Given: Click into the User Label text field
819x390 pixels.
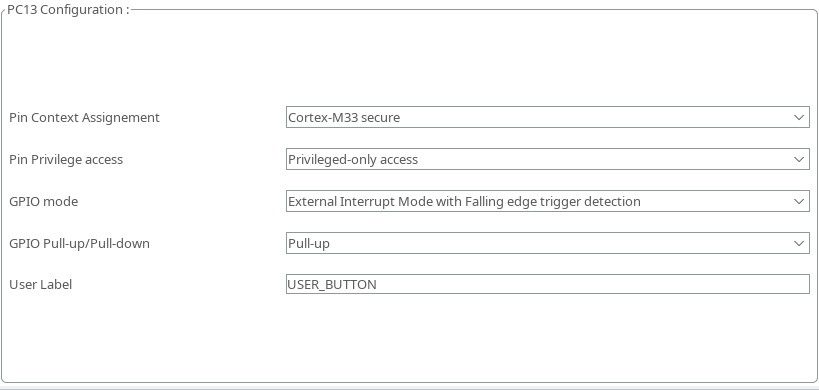Looking at the screenshot, I should point(547,284).
